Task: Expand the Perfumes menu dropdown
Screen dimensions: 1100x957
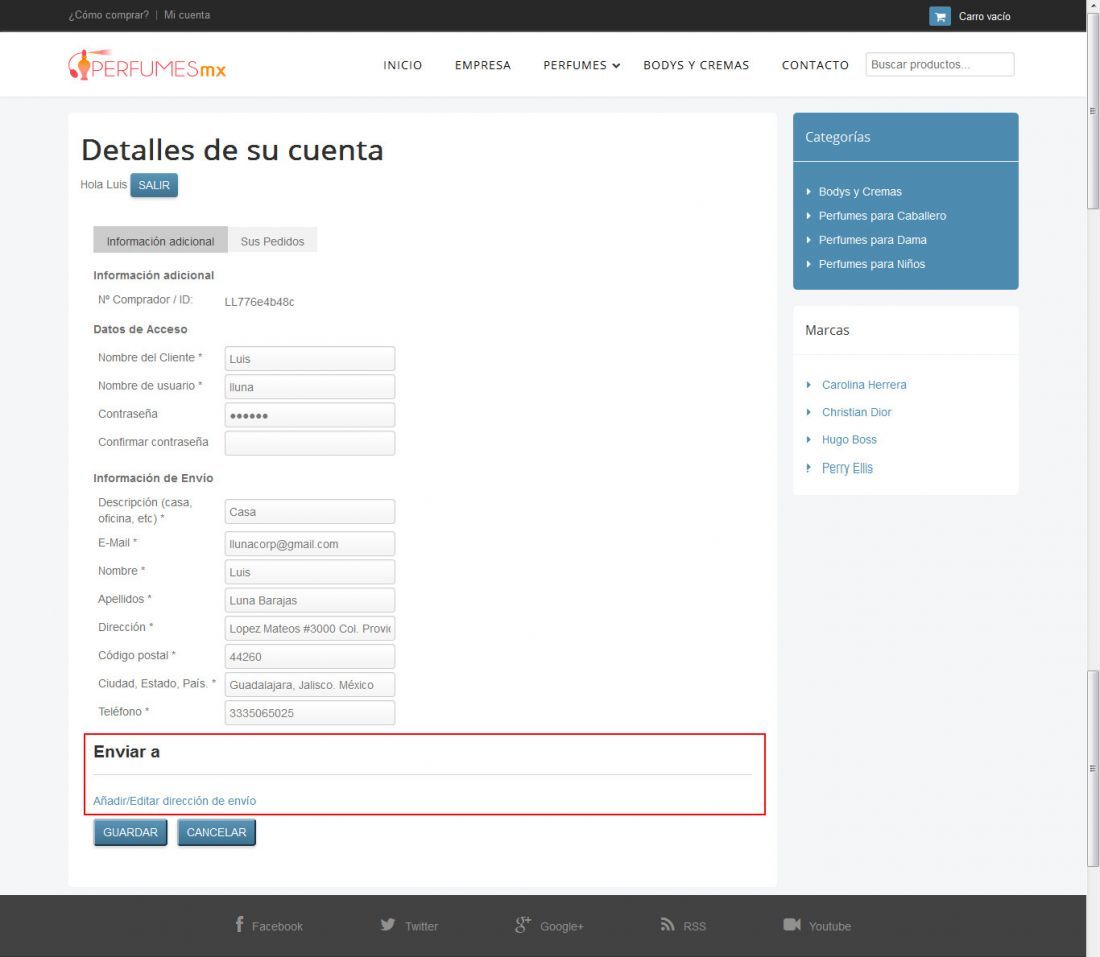Action: pos(582,65)
